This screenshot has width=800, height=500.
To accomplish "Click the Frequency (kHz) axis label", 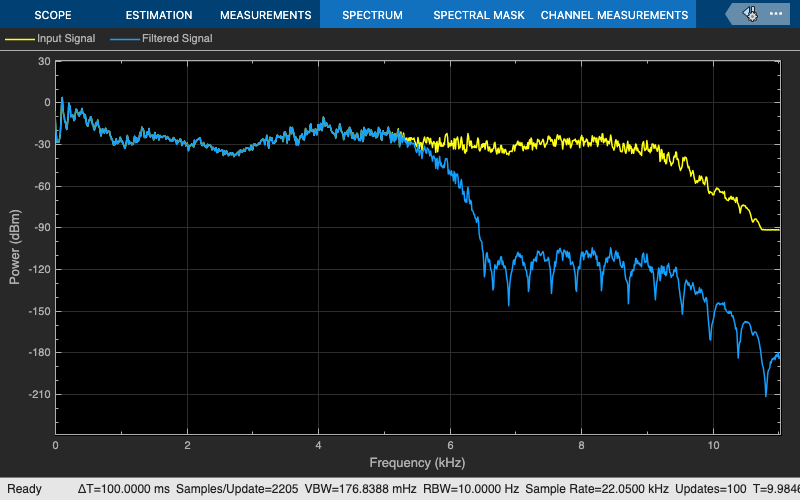I will (x=417, y=463).
